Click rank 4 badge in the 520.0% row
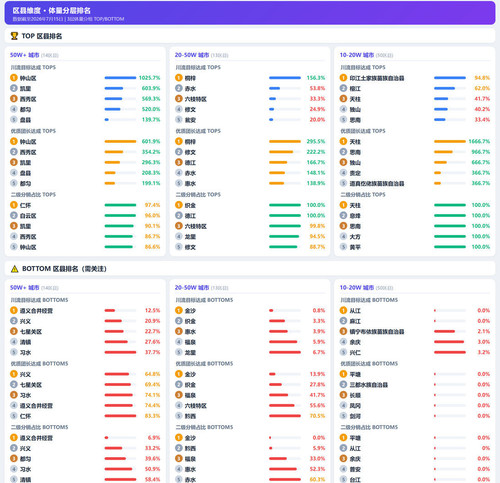This screenshot has height=483, width=500. click(x=14, y=109)
